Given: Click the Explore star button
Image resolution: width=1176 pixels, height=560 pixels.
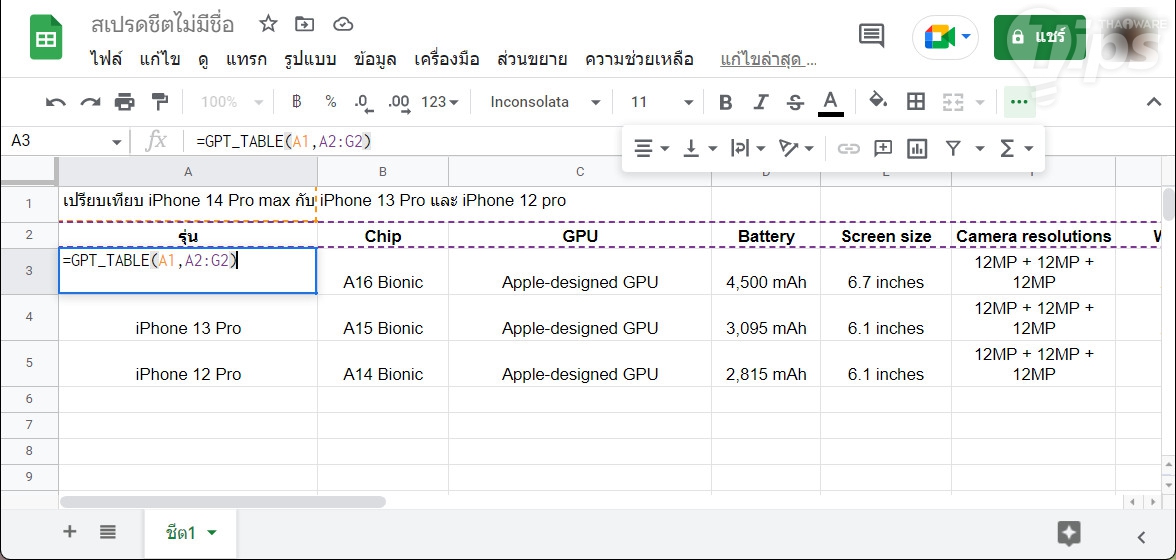Looking at the screenshot, I should 1069,534.
